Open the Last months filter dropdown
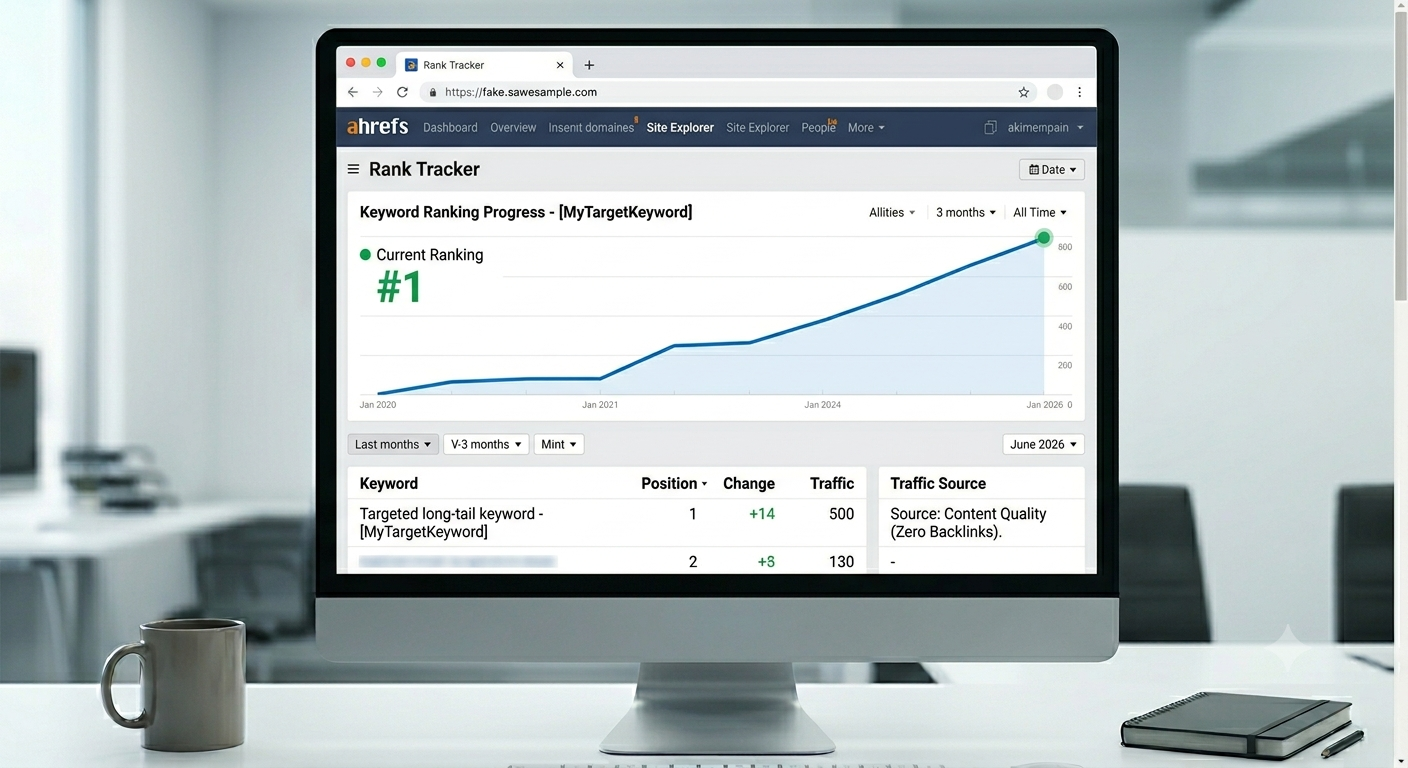 point(393,444)
